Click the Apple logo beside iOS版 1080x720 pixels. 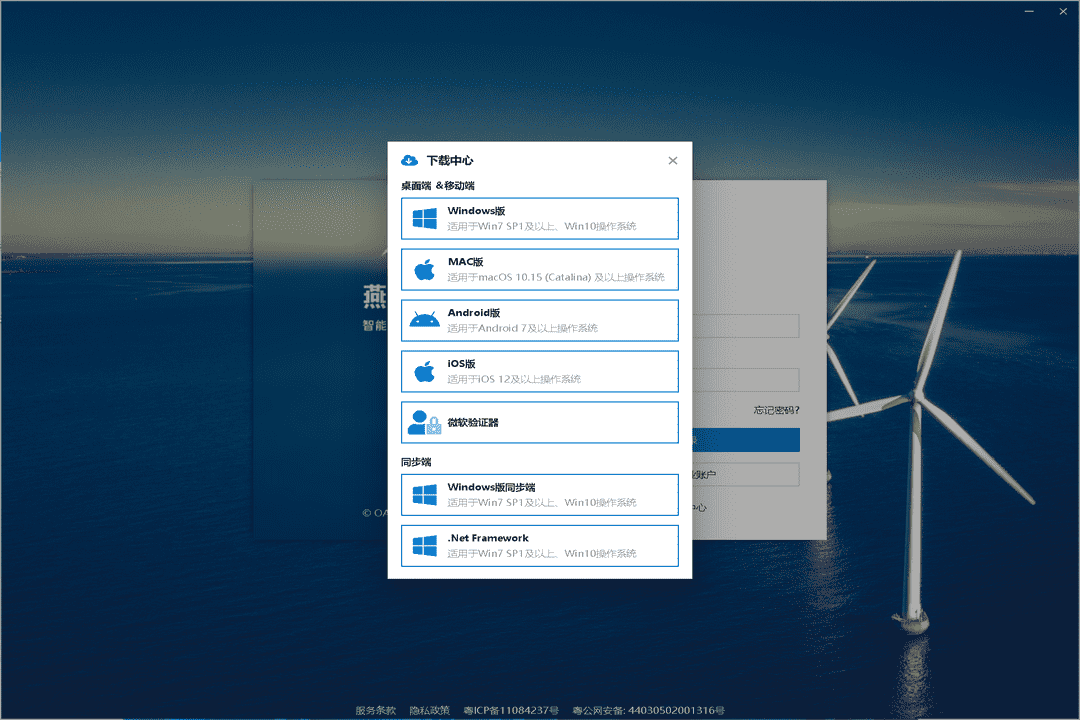(x=425, y=372)
